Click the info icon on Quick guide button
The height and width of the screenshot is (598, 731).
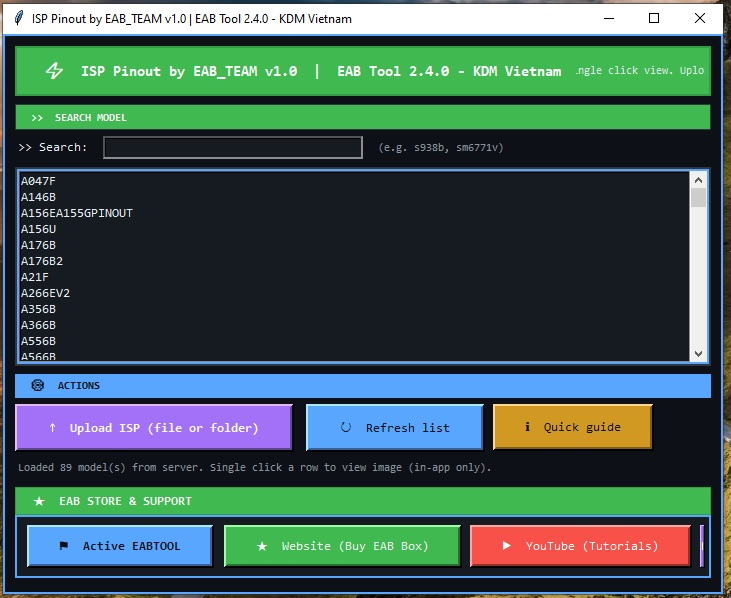pos(527,428)
